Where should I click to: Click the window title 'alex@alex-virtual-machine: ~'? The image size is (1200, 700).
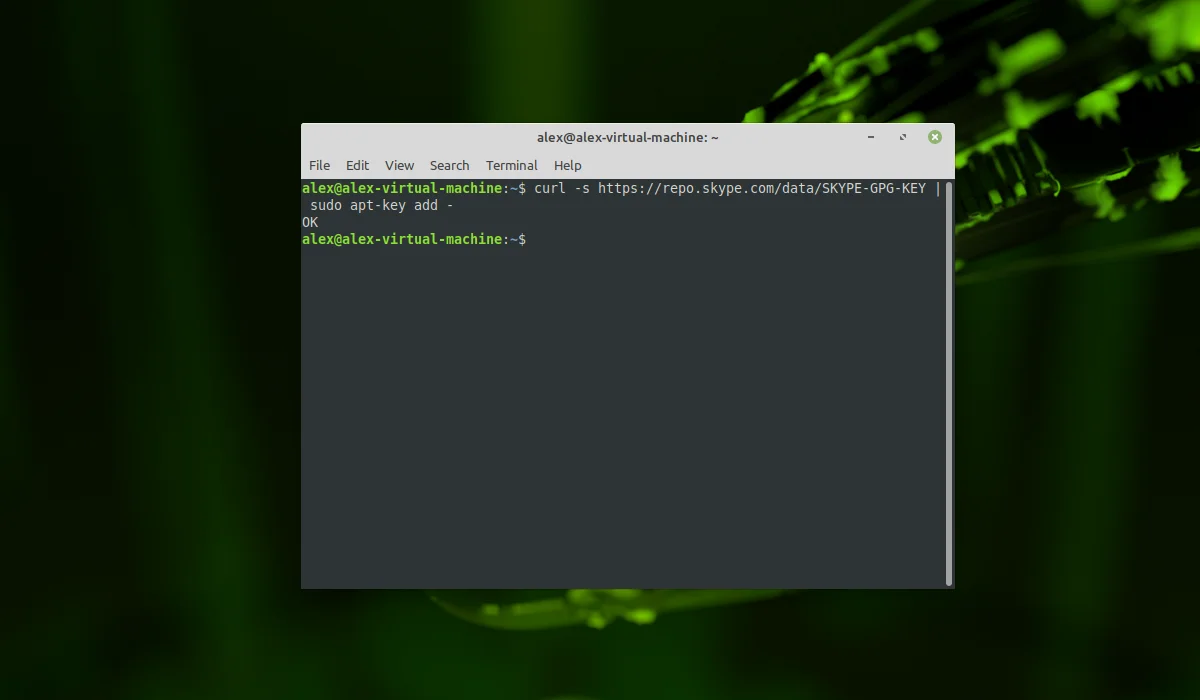[628, 137]
